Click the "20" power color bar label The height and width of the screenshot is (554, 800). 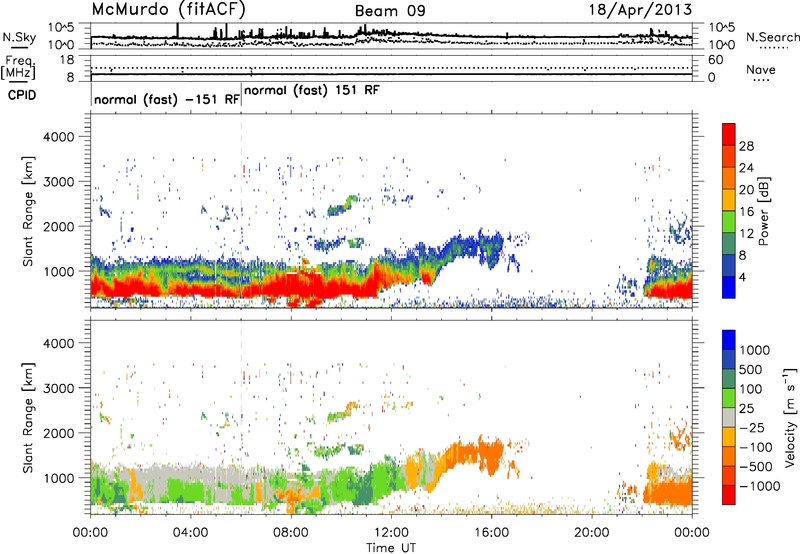[746, 190]
